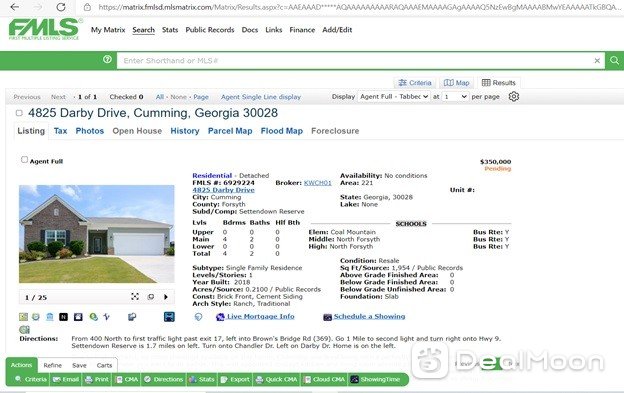Image resolution: width=624 pixels, height=393 pixels.
Task: Click the ShowingTime button
Action: click(x=375, y=379)
